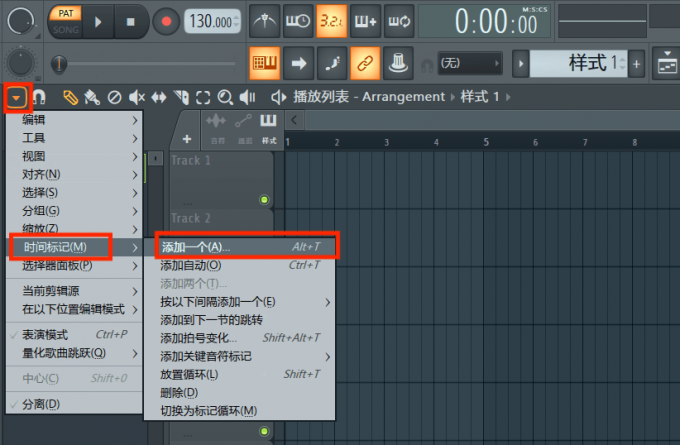Screen dimensions: 680x445
Task: Toggle the orange link multilink controllers icon
Action: (365, 63)
